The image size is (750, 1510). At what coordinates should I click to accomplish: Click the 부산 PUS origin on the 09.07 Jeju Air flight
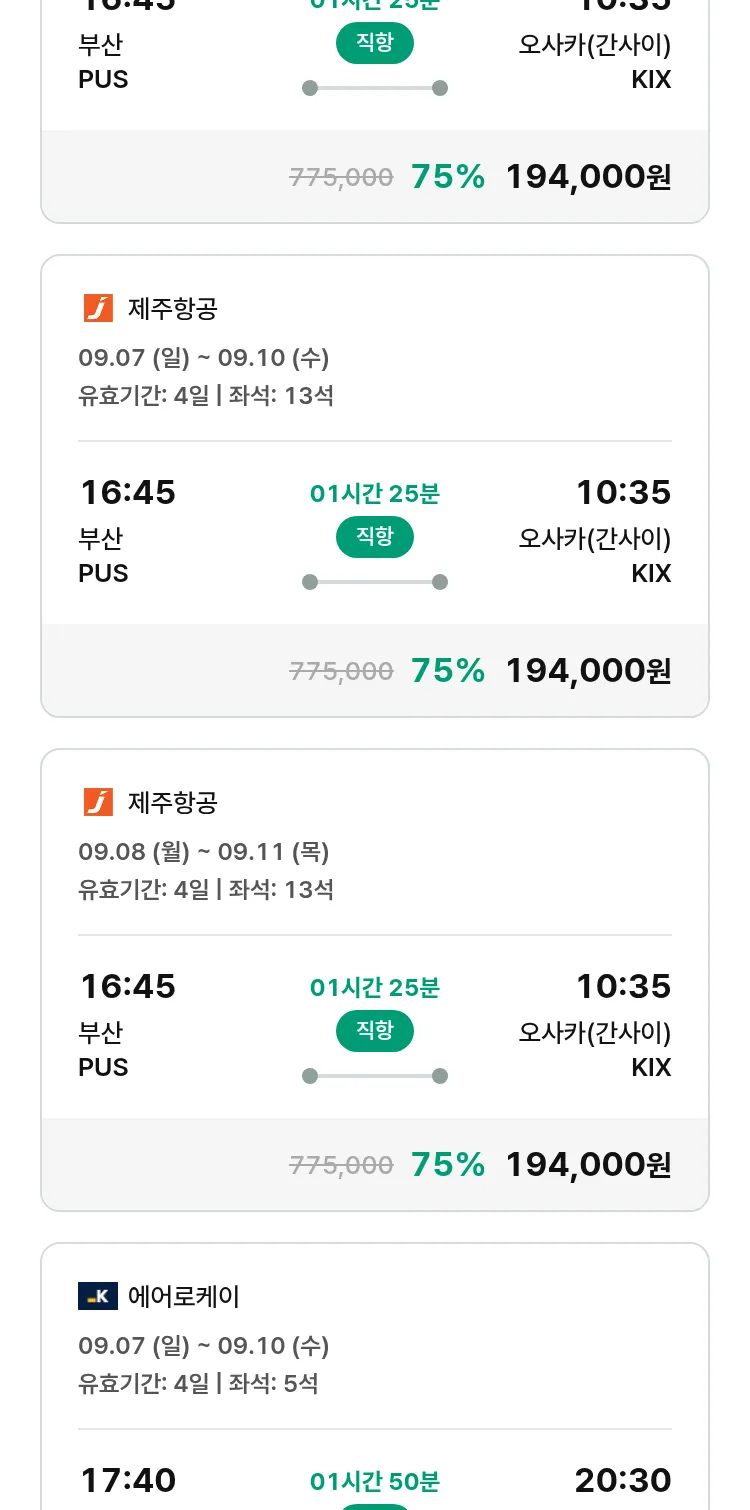click(x=103, y=555)
